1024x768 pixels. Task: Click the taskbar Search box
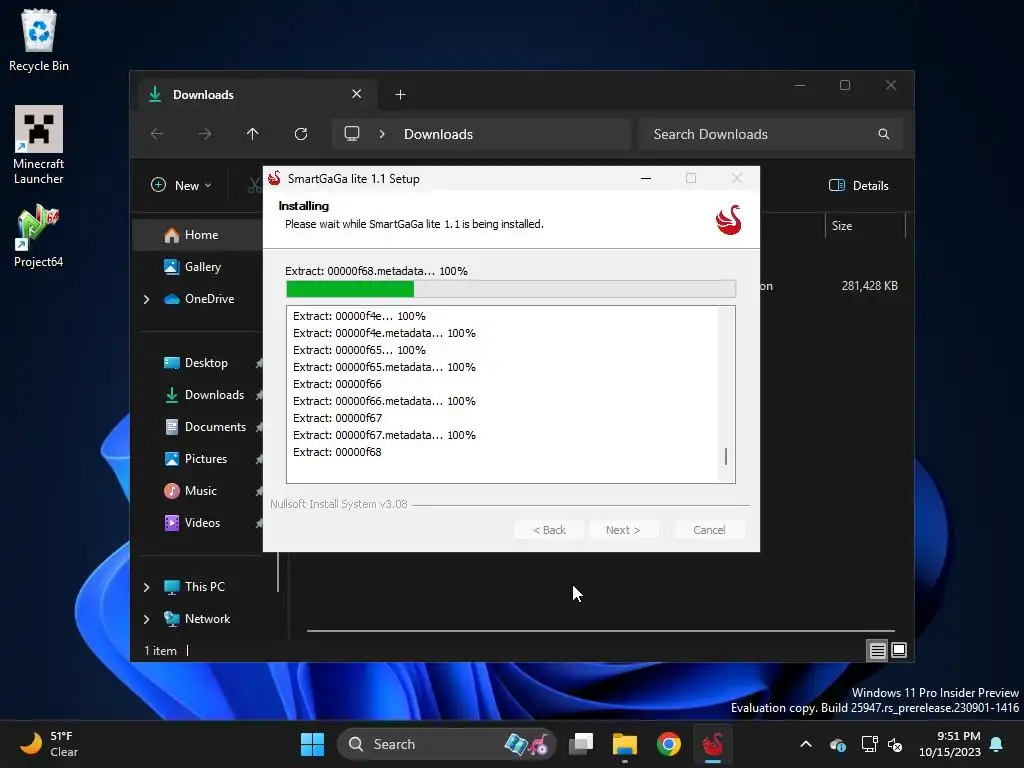click(445, 744)
